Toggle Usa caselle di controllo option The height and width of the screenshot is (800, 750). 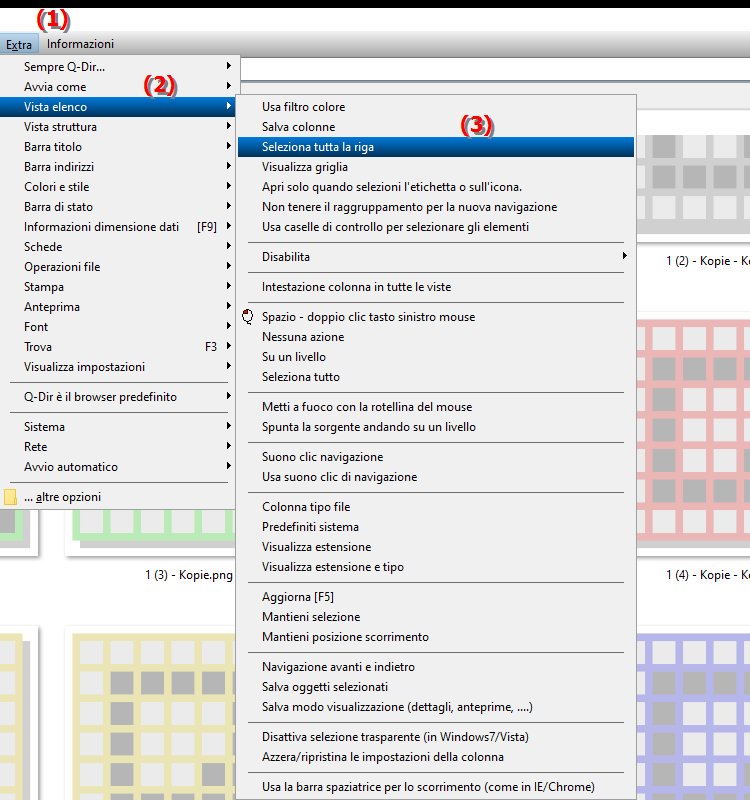click(x=436, y=227)
